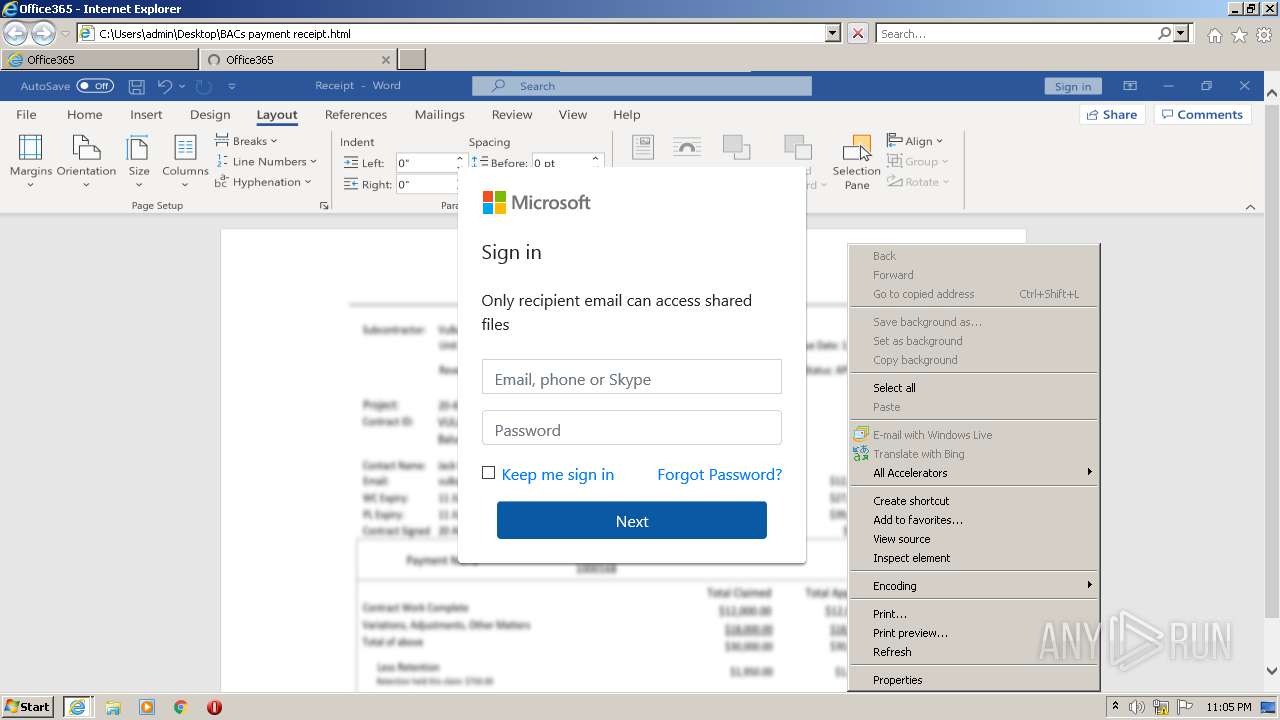Viewport: 1280px width, 720px height.
Task: Click the Indent Right value field
Action: coord(427,184)
